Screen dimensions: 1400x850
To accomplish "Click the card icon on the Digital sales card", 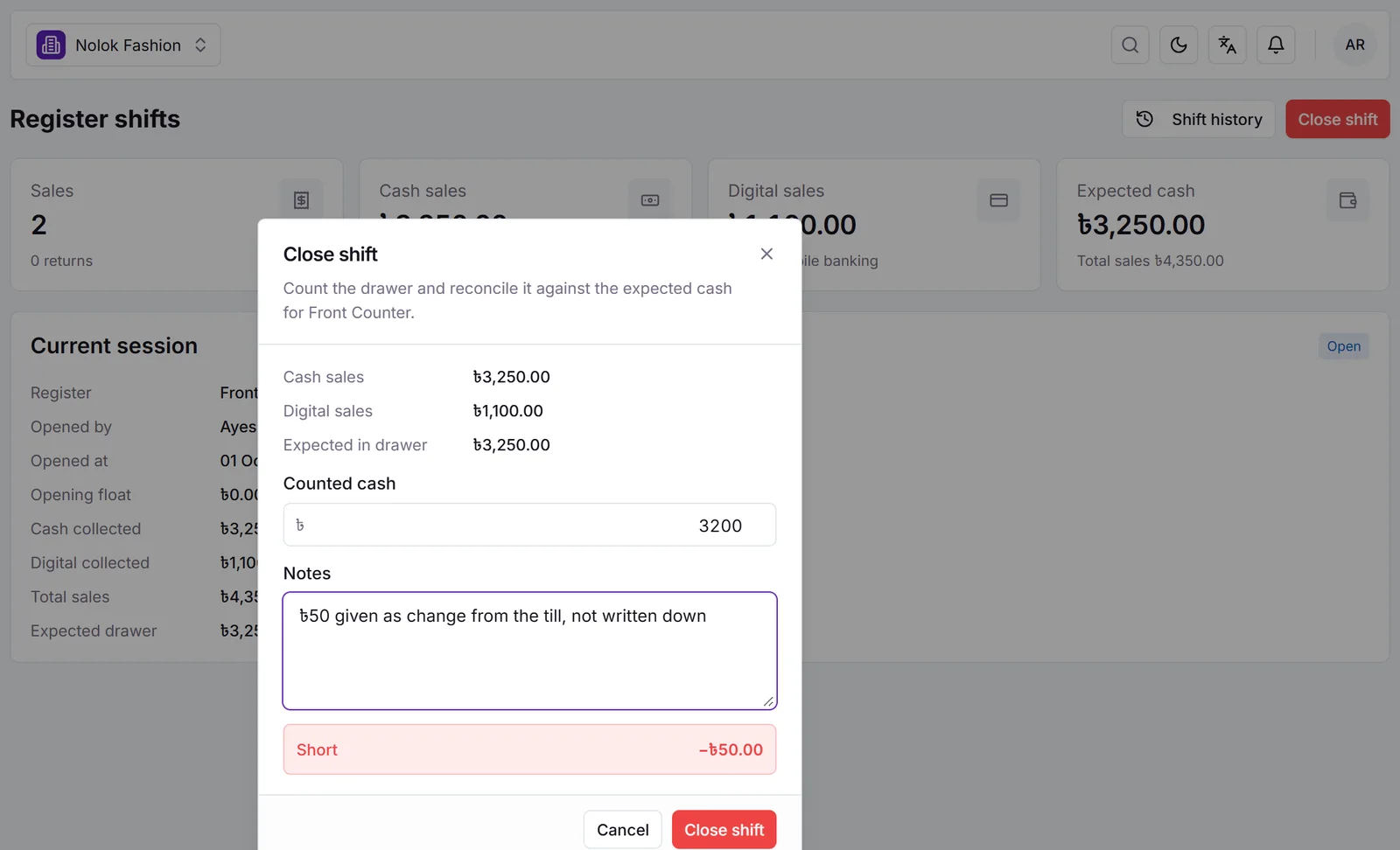I will click(998, 200).
